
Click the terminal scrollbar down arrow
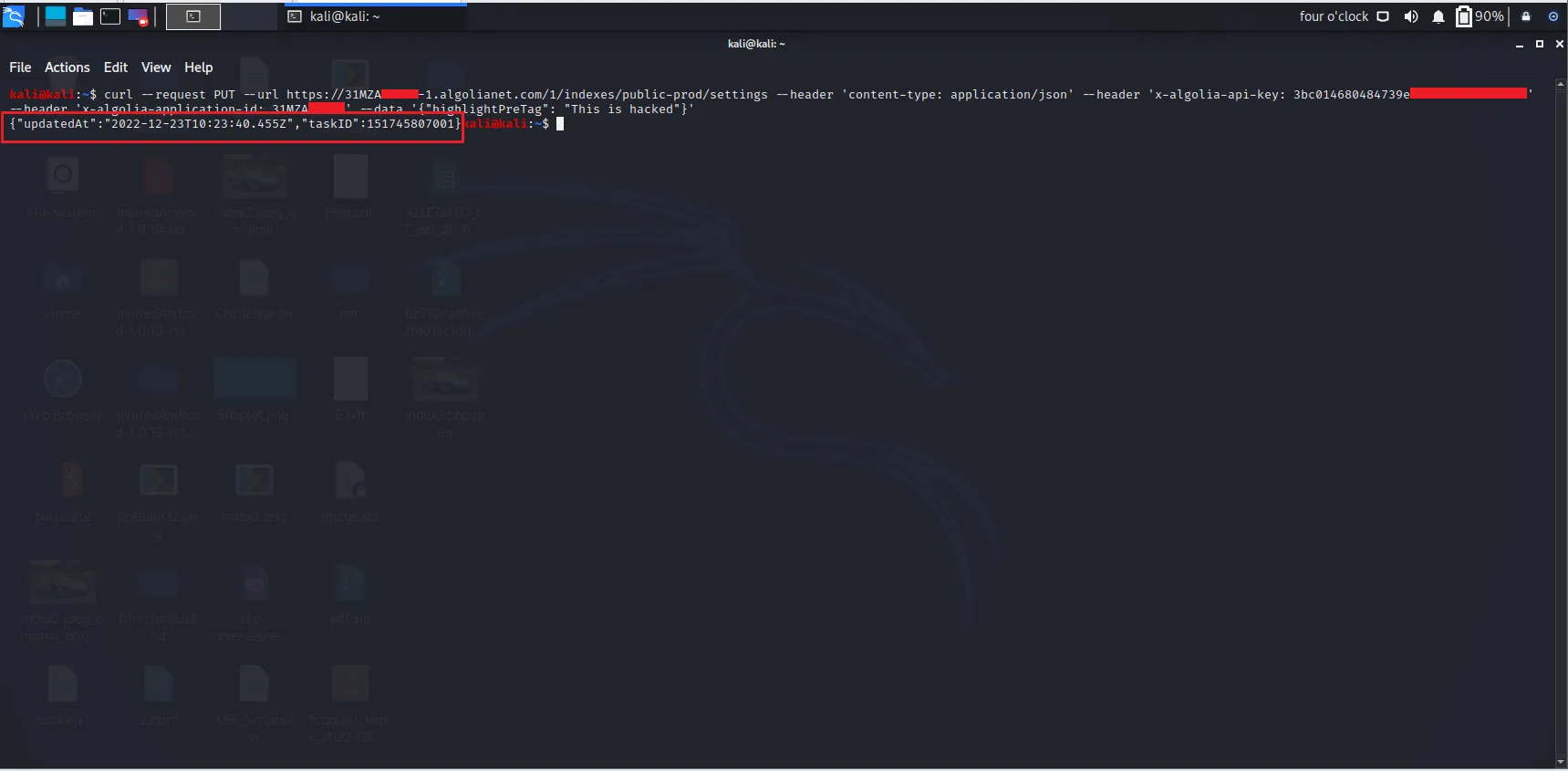[1561, 762]
